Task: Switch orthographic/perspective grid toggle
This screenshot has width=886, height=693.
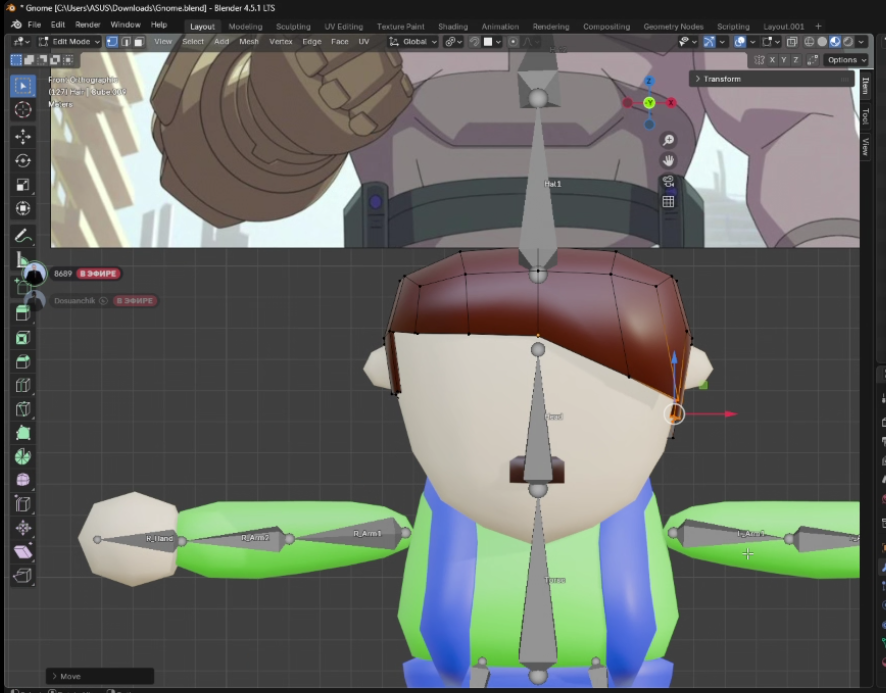Action: (x=668, y=201)
